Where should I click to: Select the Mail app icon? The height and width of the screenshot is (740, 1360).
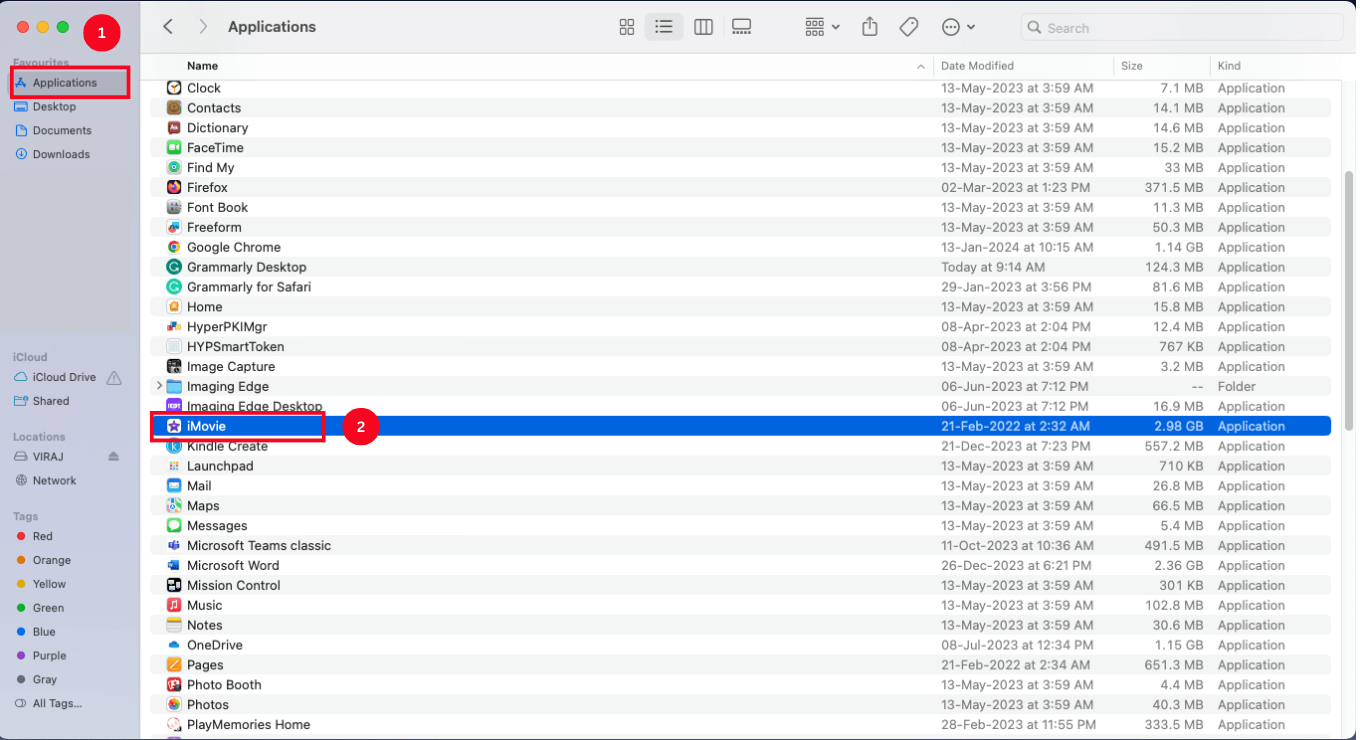174,486
